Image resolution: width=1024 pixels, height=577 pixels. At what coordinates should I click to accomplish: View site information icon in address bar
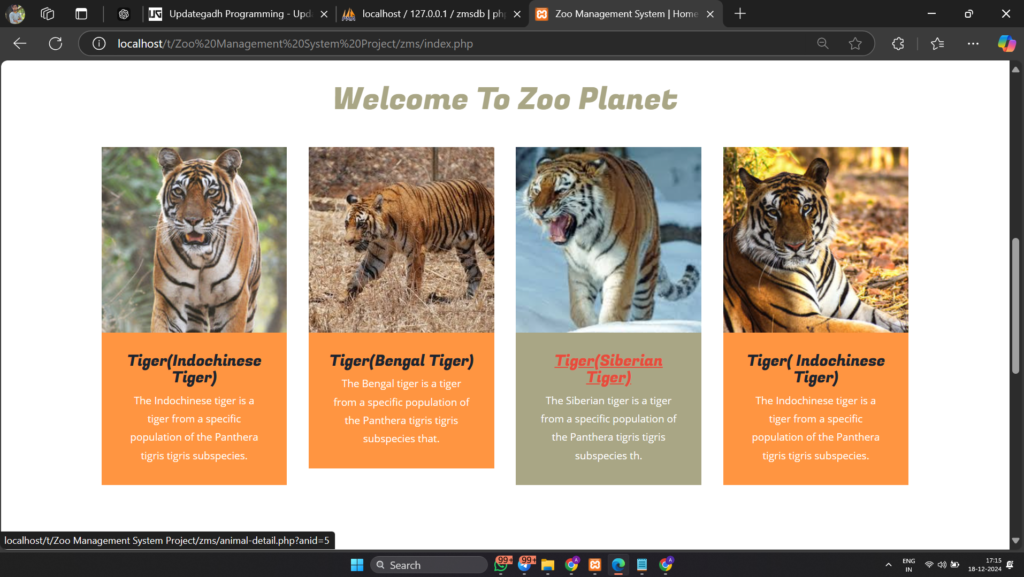(x=99, y=44)
